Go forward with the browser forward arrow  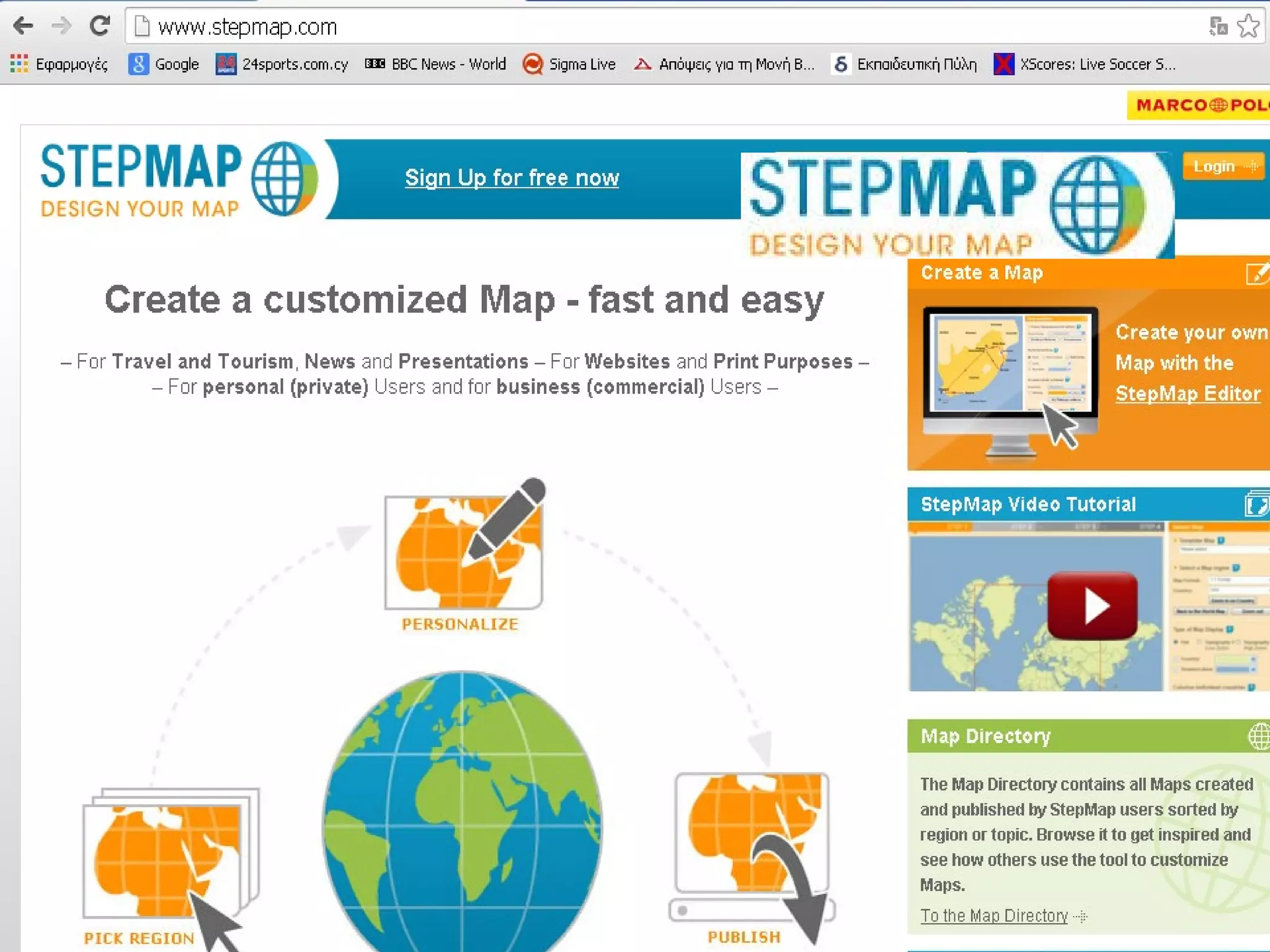click(x=61, y=26)
